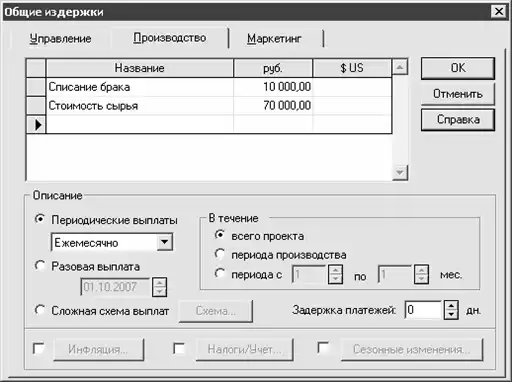Choose the периода с radio option
Screen dimensions: 512x382
[219, 274]
